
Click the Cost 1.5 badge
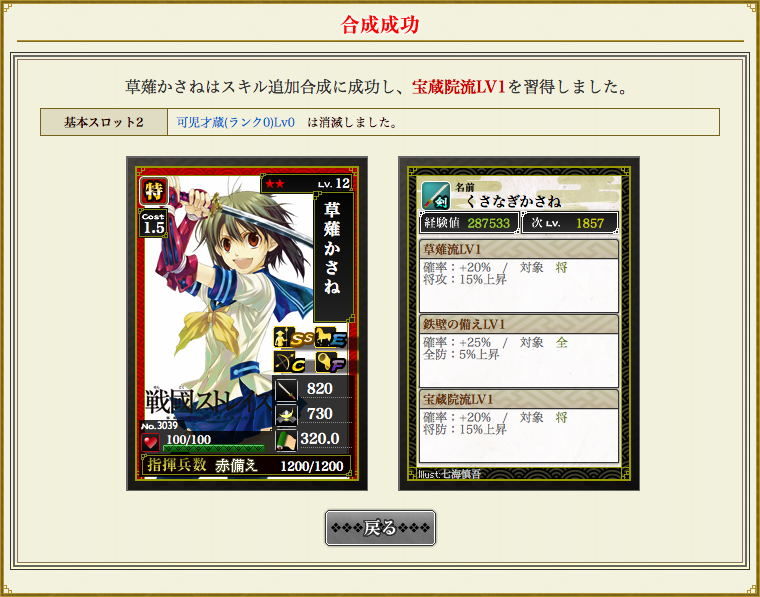[154, 223]
